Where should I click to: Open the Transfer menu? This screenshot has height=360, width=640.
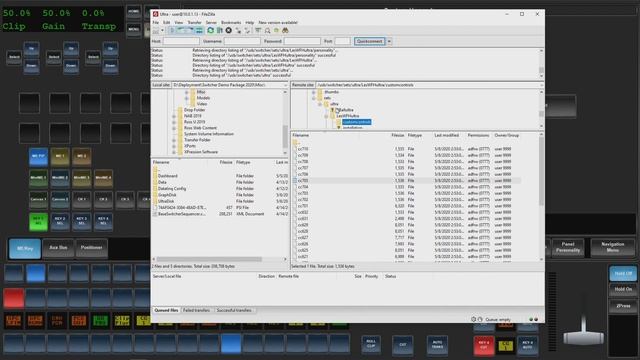194,22
